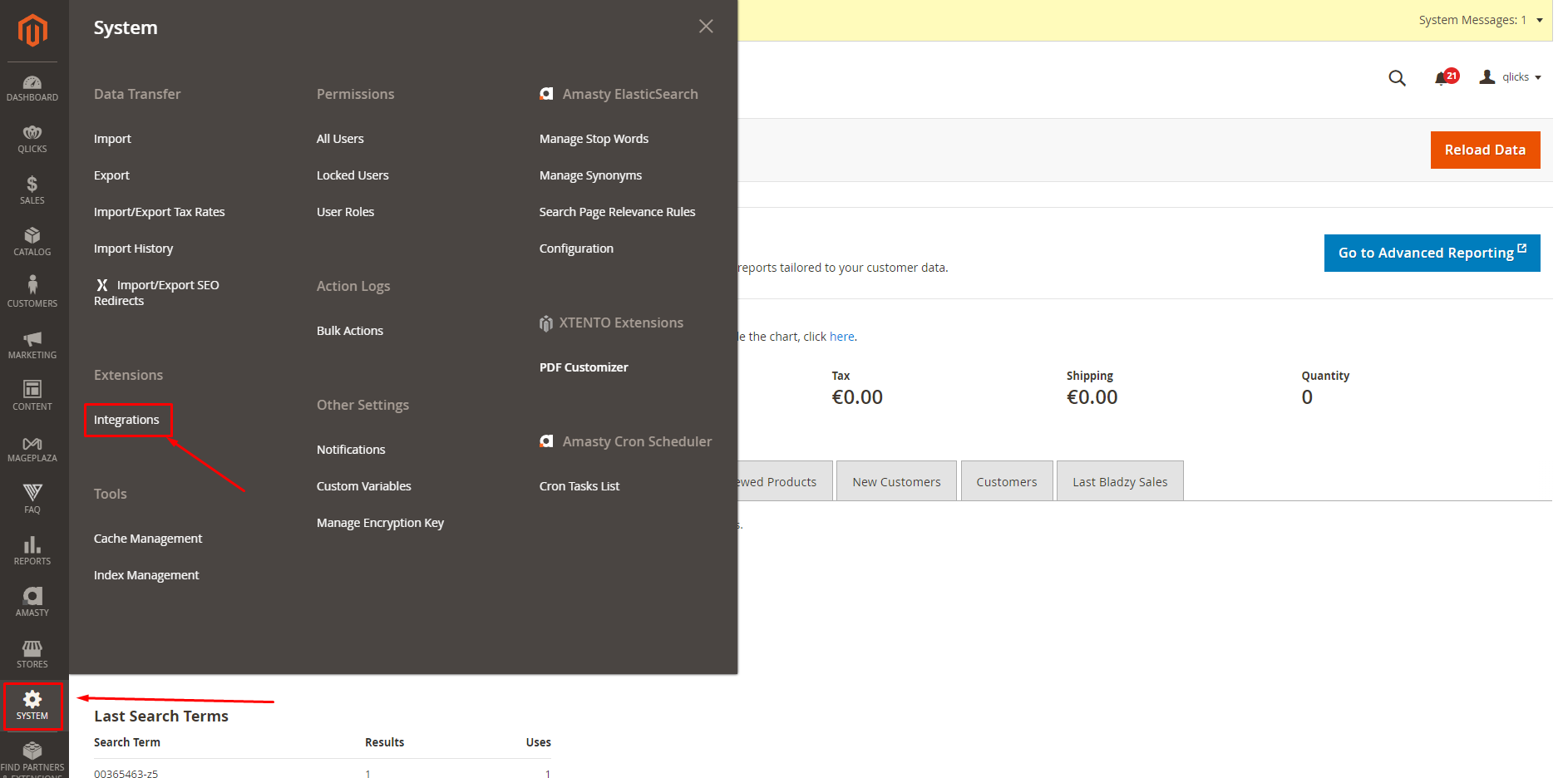Click the Magento logo icon
Screen dimensions: 1568x778
pos(32,31)
